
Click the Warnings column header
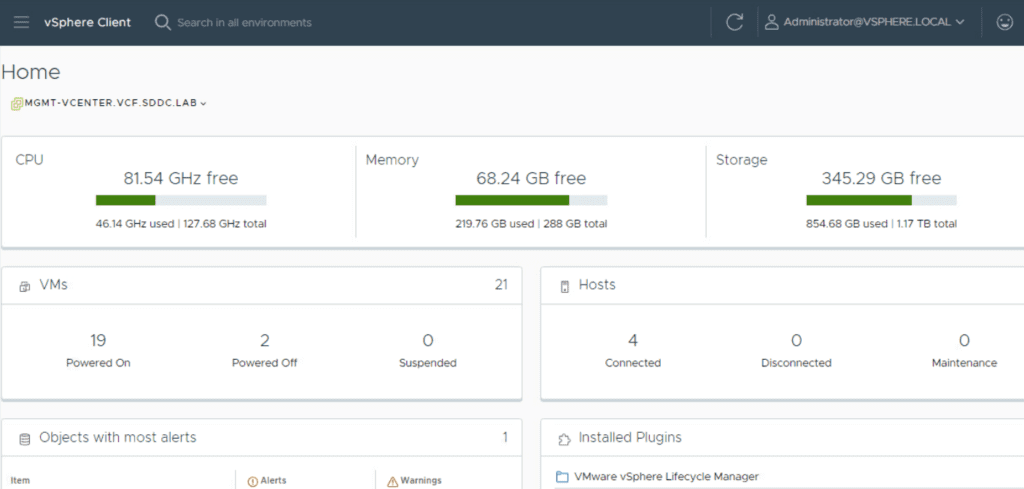click(x=421, y=481)
